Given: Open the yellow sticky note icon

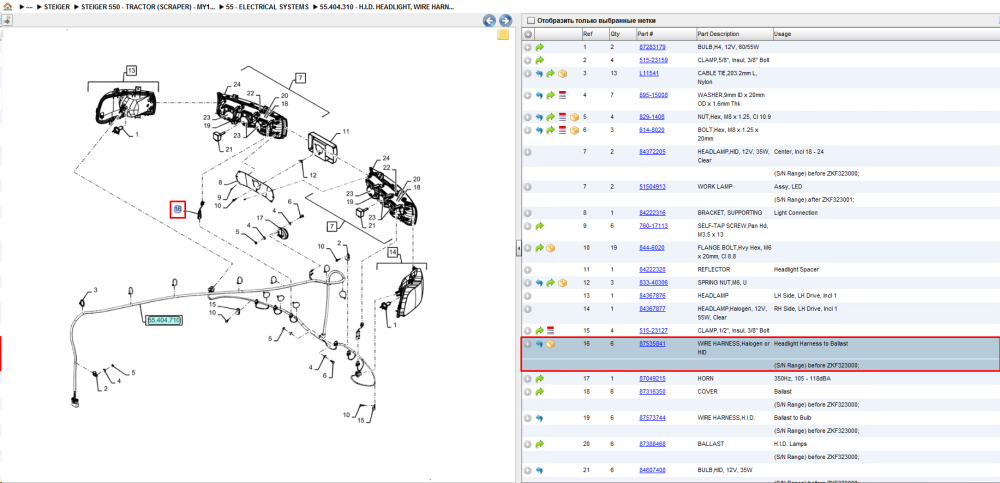Looking at the screenshot, I should (x=503, y=35).
